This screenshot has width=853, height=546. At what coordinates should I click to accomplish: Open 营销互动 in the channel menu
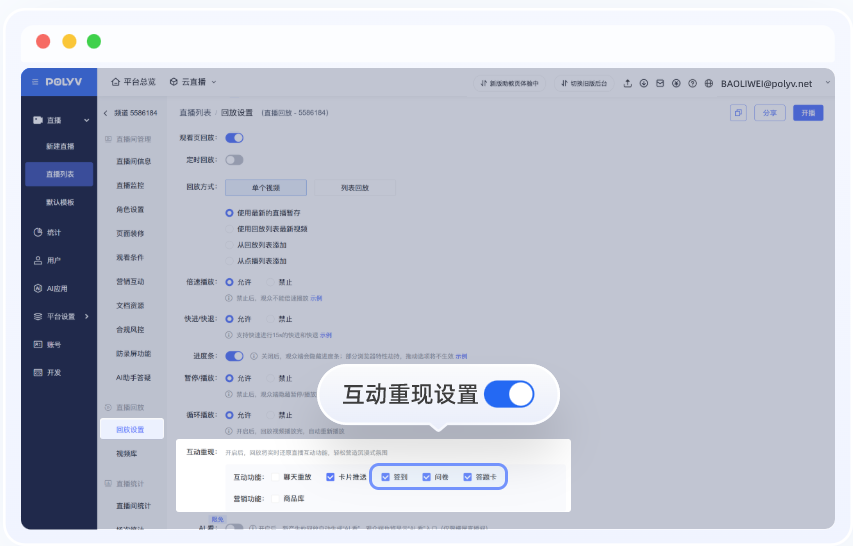point(130,281)
